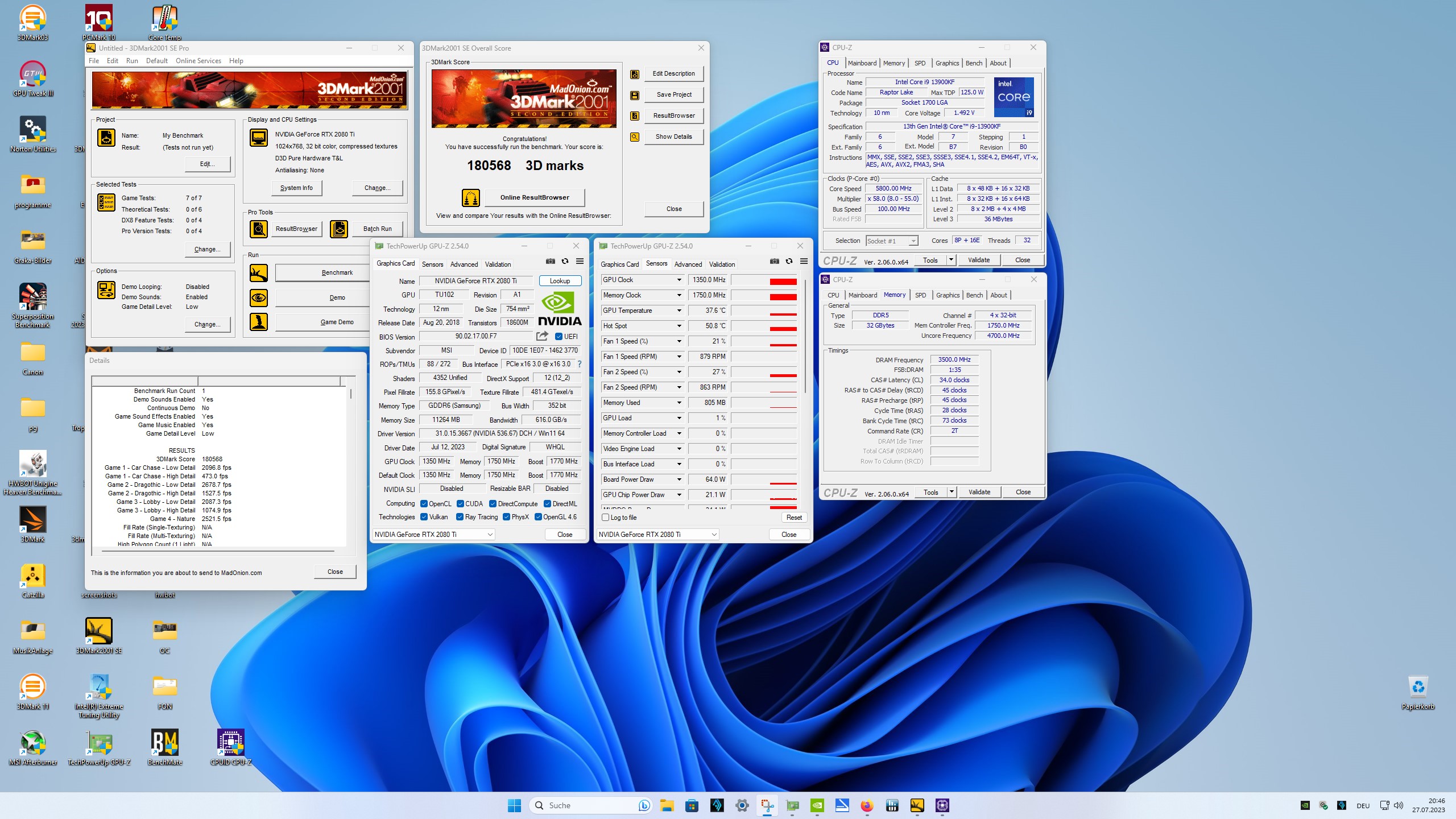The image size is (1456, 819).
Task: Toggle the UEFI checkbox in GPU-Z
Action: [x=559, y=337]
